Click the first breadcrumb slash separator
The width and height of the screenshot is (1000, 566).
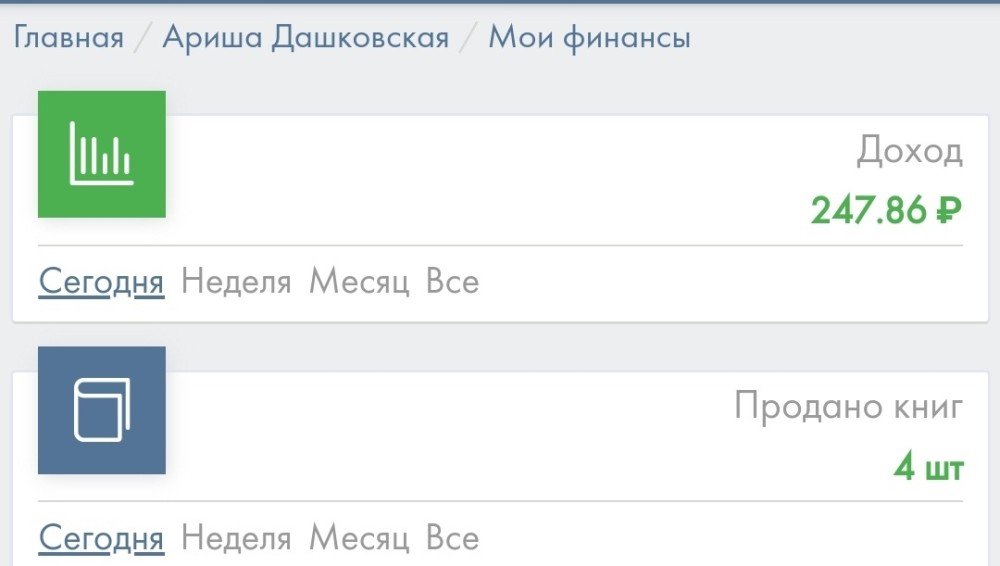point(143,39)
